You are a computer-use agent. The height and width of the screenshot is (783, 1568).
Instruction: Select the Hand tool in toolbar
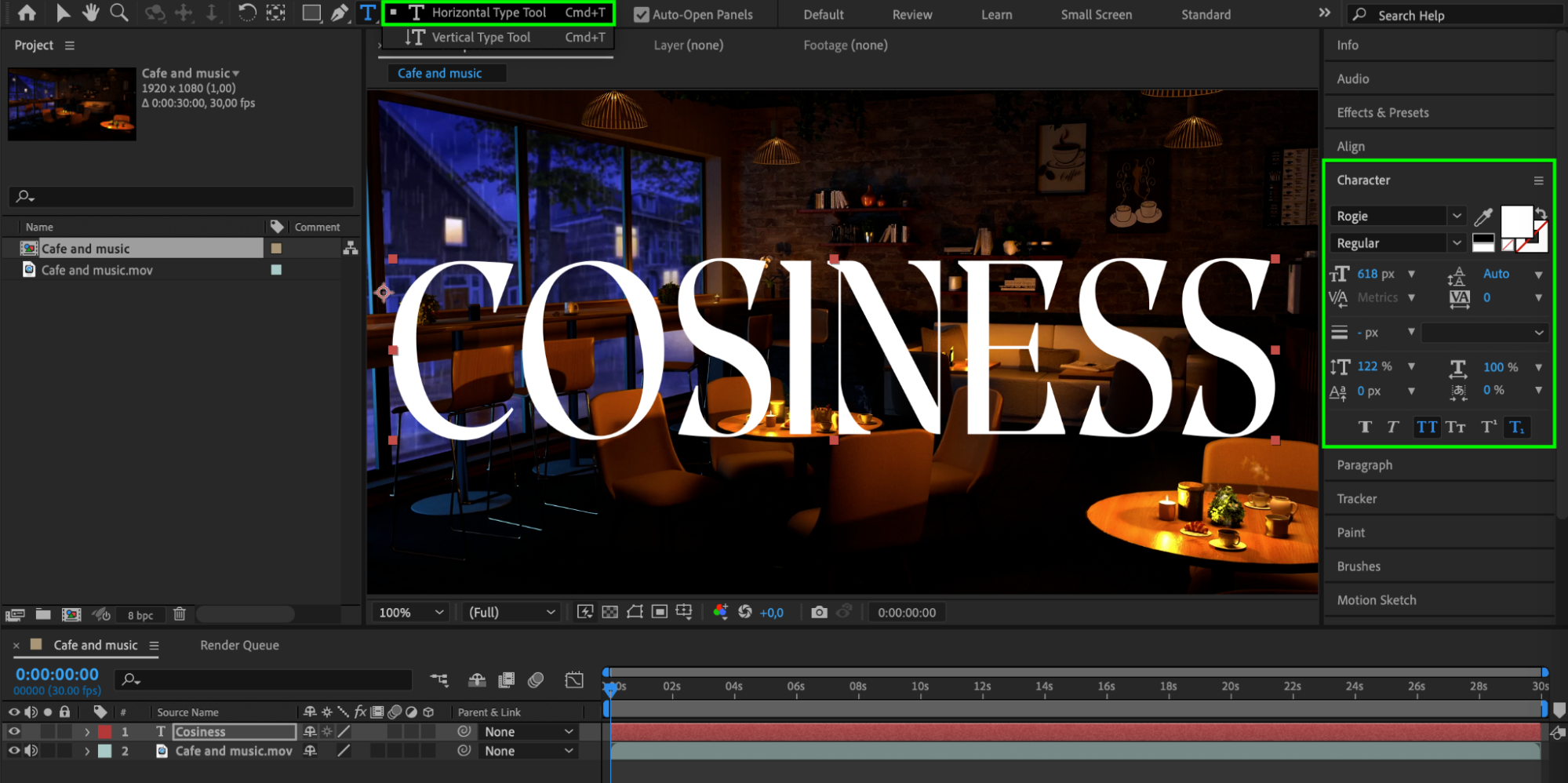coord(91,13)
